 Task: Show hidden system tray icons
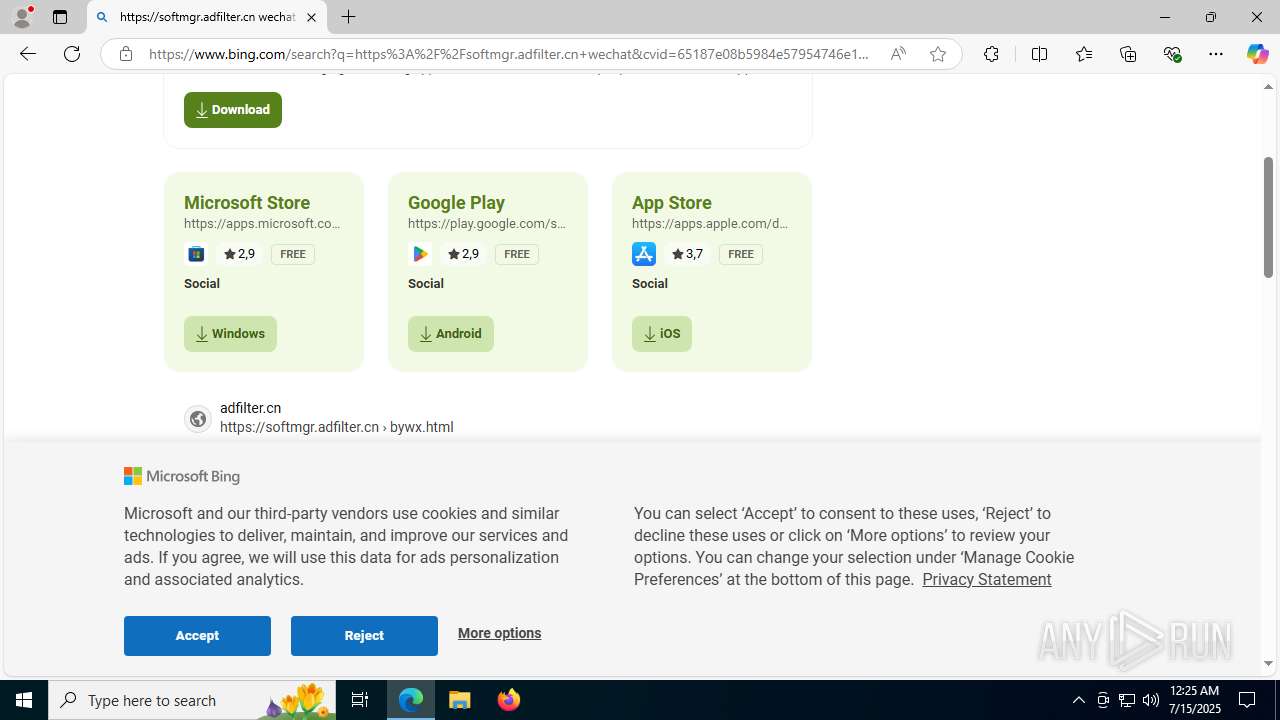(1078, 700)
